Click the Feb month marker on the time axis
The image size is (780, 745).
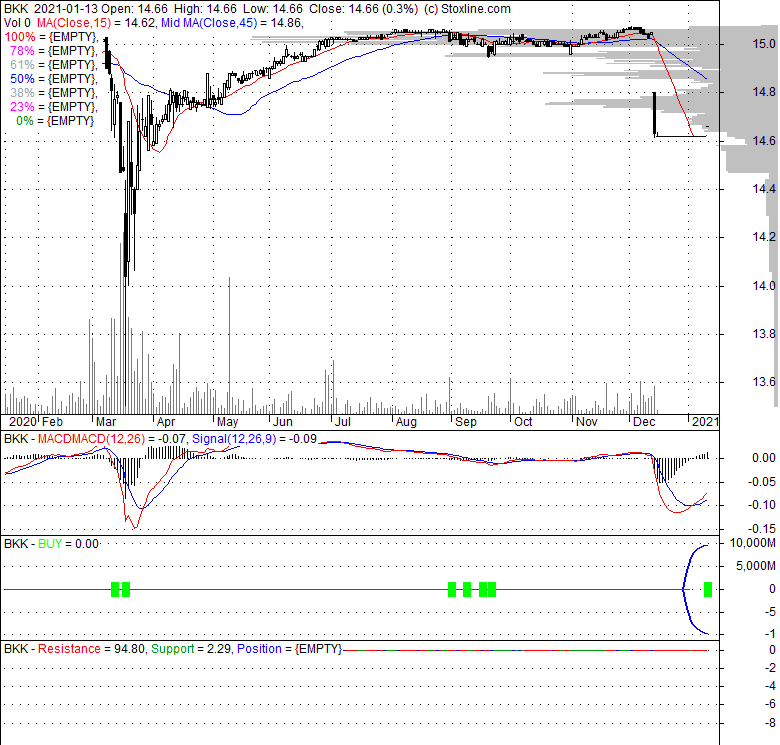[52, 422]
